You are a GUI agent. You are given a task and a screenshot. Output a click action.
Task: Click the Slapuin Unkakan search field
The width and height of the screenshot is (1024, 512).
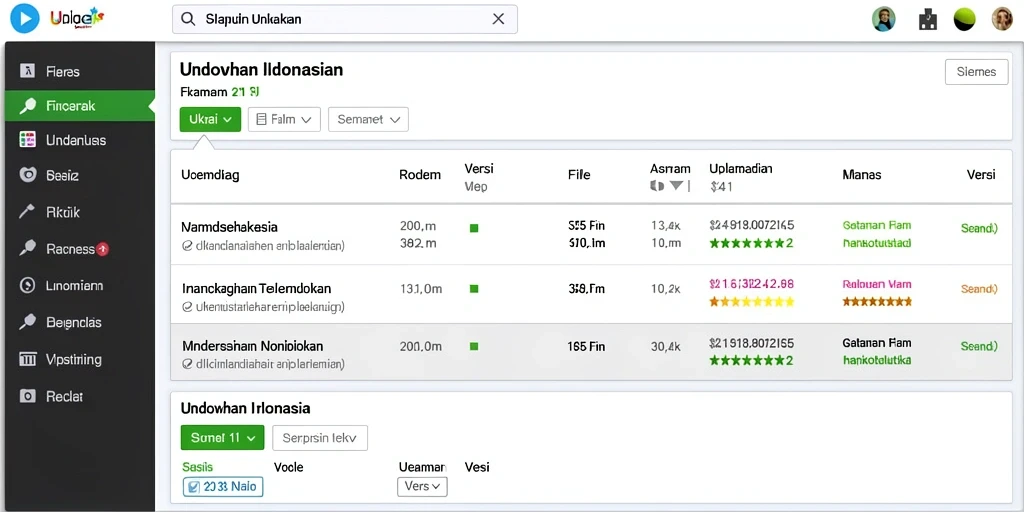345,19
